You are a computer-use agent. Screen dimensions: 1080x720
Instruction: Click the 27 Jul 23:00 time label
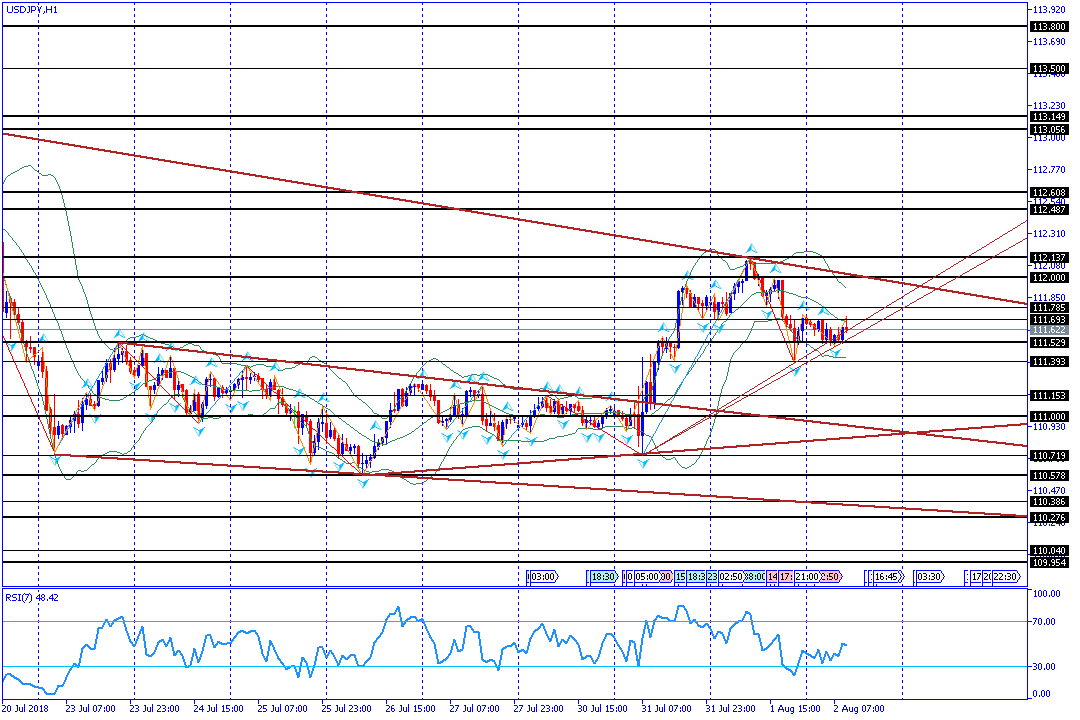pyautogui.click(x=539, y=708)
